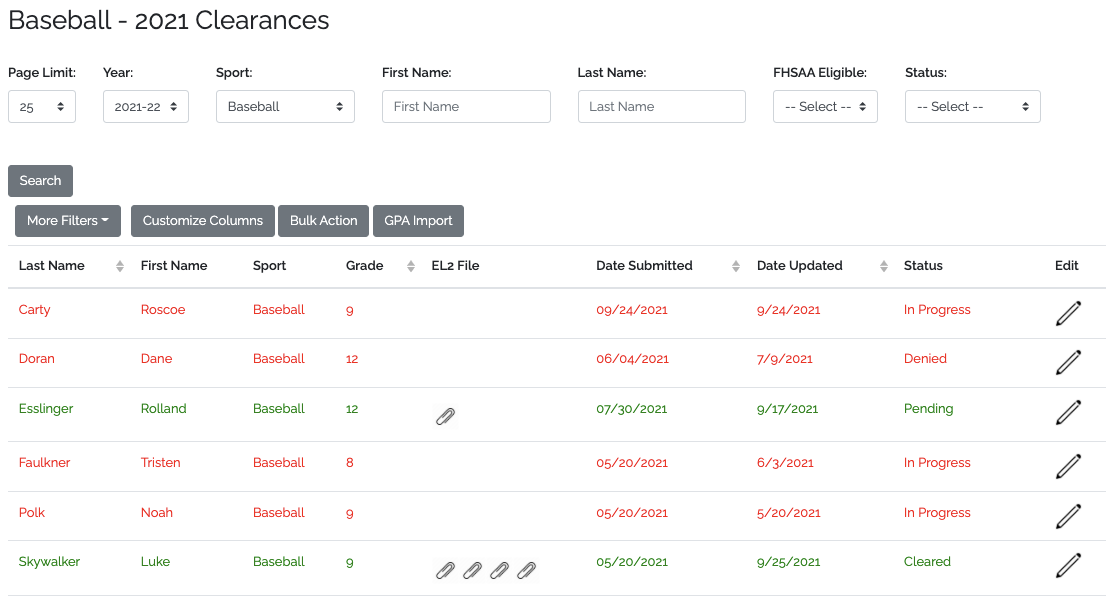
Task: Open the Sport dropdown showing Baseball
Action: 285,107
